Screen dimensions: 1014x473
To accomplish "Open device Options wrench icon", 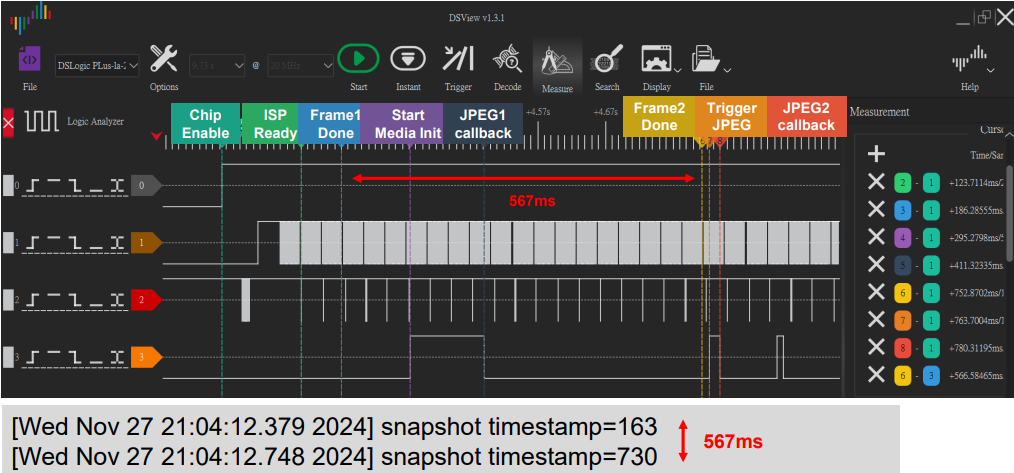I will coord(164,60).
